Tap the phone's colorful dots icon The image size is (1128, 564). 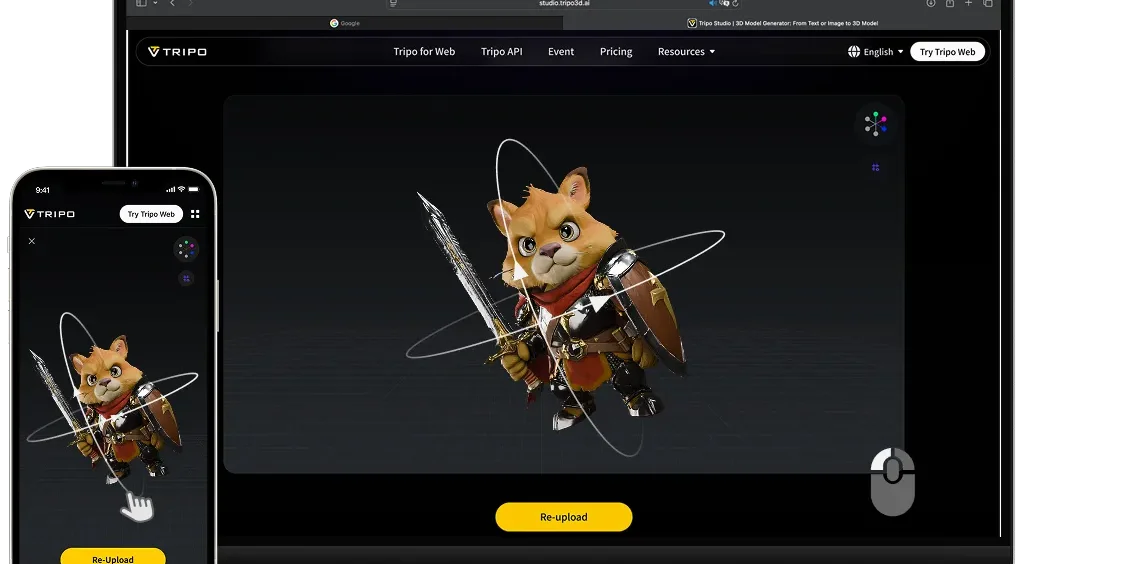tap(186, 249)
